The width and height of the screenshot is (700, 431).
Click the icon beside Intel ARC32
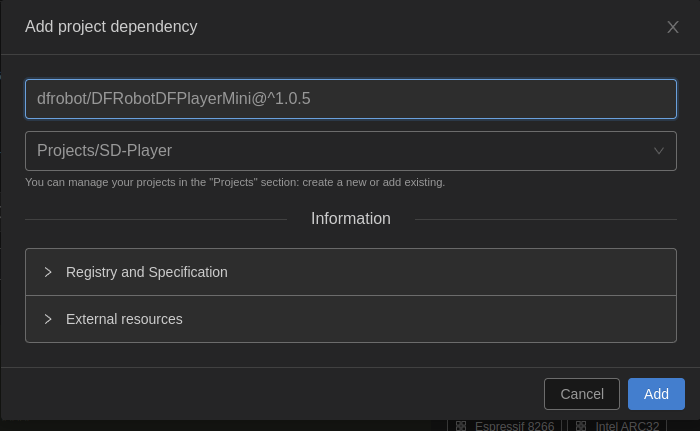581,426
